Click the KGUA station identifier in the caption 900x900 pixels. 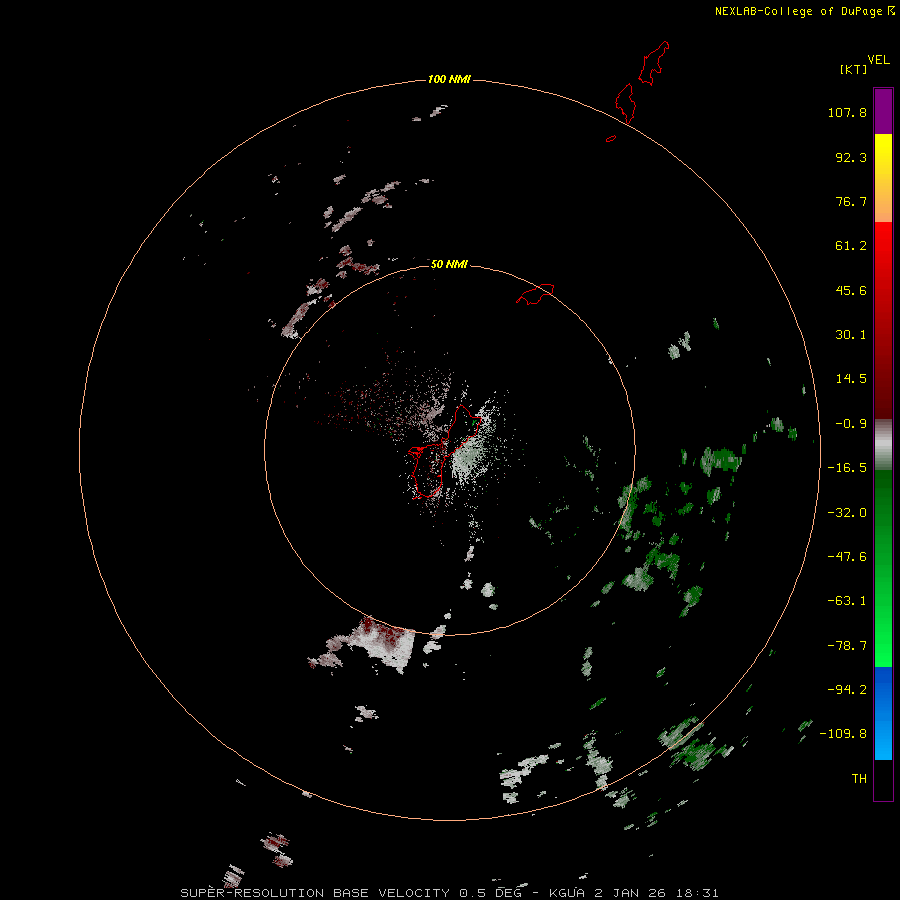567,893
